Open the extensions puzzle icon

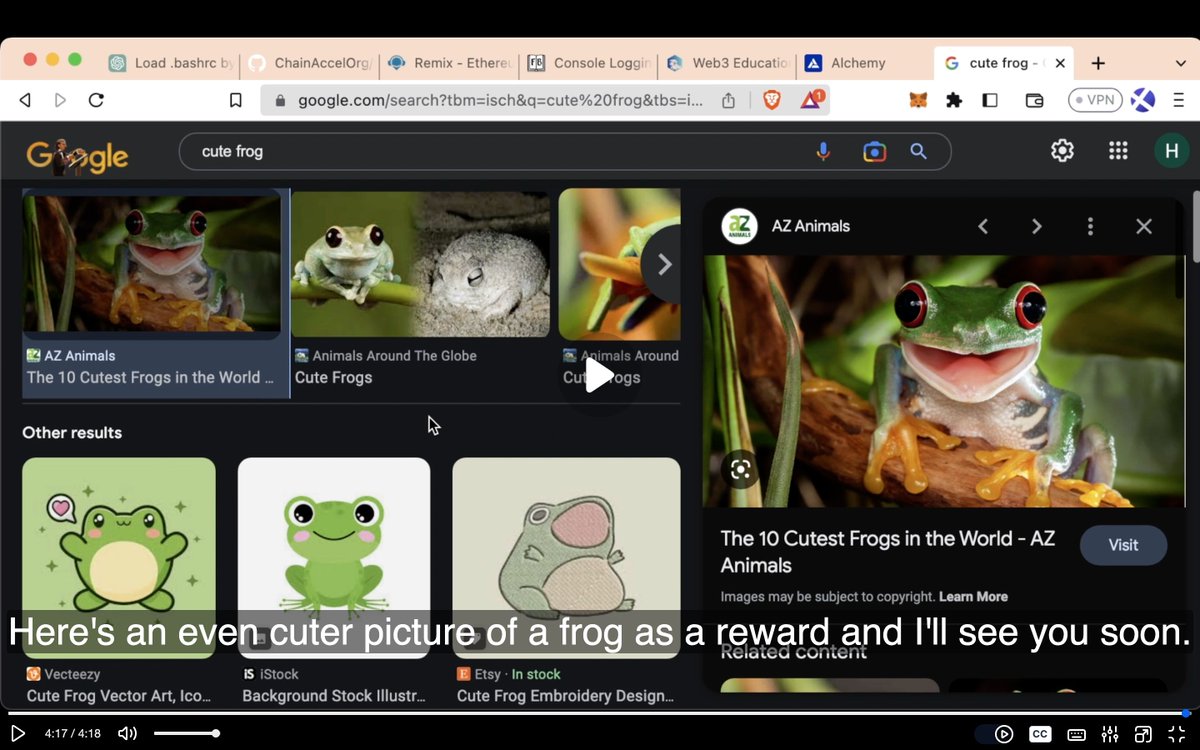(x=954, y=100)
